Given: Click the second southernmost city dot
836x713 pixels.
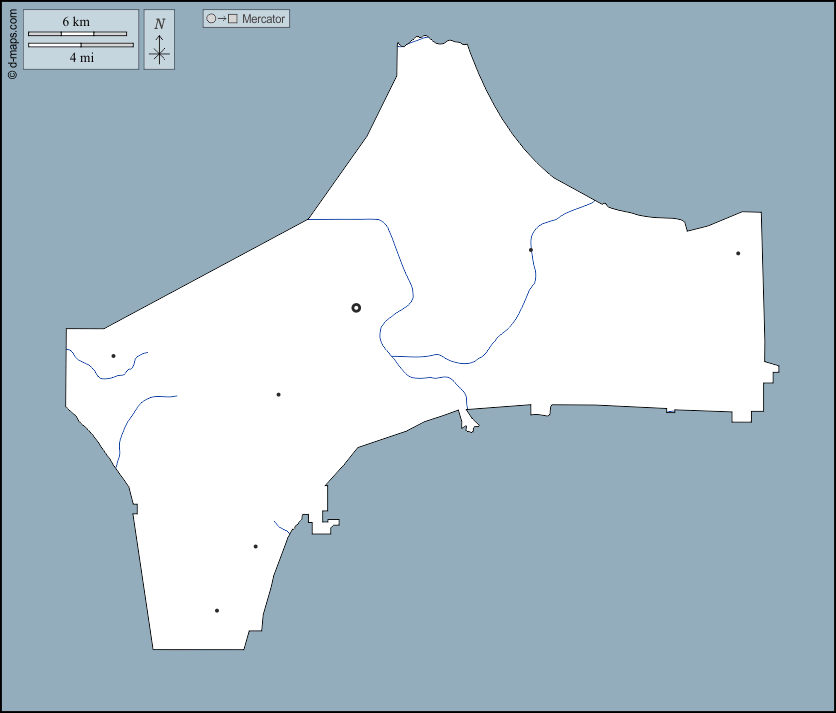Looking at the screenshot, I should coord(256,547).
